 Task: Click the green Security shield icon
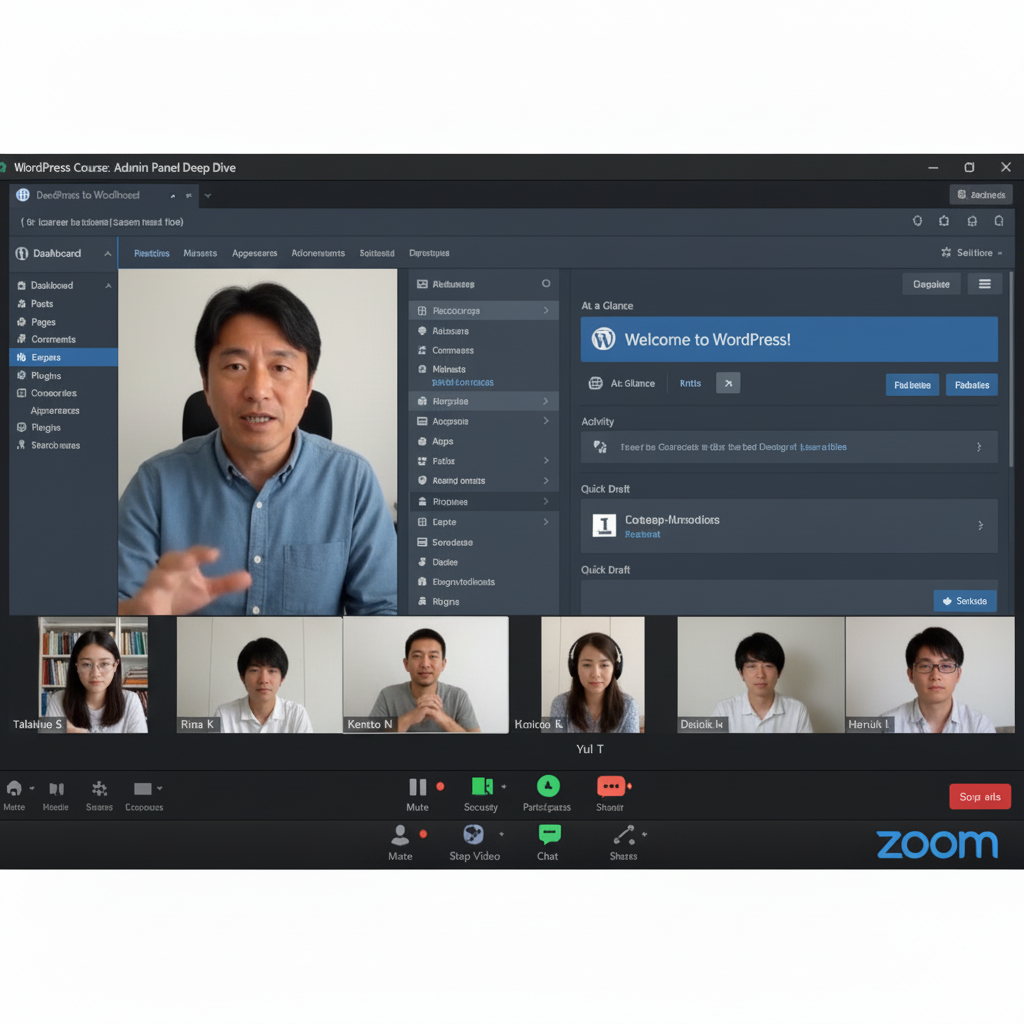pyautogui.click(x=482, y=786)
